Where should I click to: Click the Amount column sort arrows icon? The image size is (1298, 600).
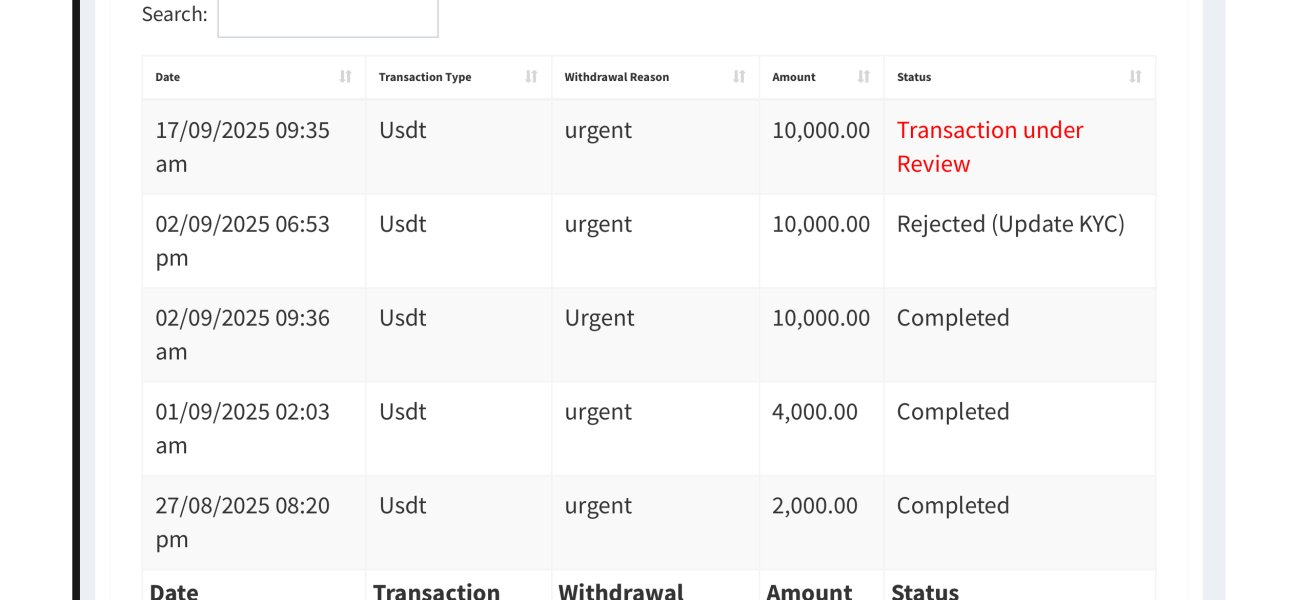point(864,77)
